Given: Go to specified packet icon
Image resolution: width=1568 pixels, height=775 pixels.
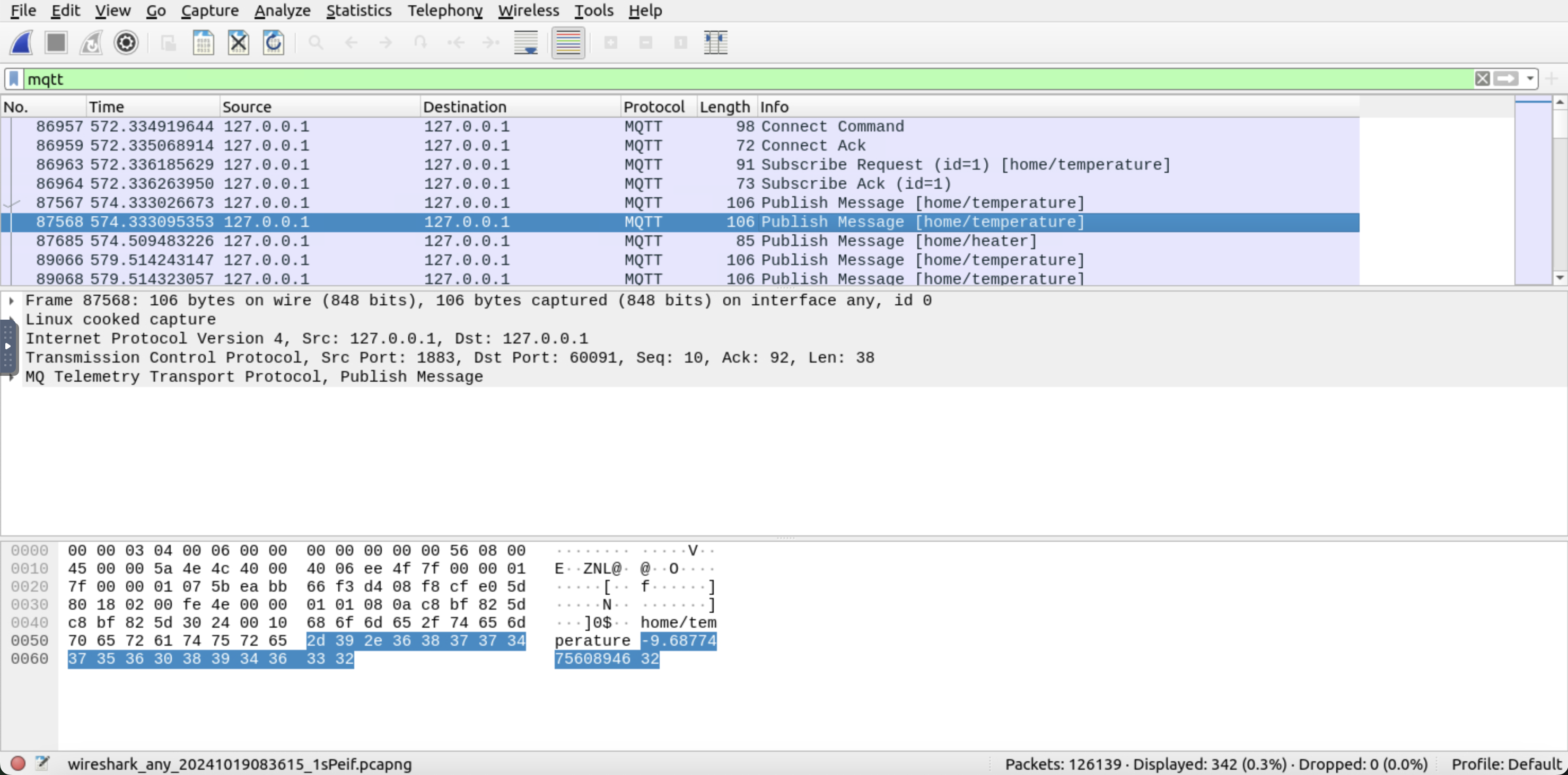Looking at the screenshot, I should [x=421, y=42].
